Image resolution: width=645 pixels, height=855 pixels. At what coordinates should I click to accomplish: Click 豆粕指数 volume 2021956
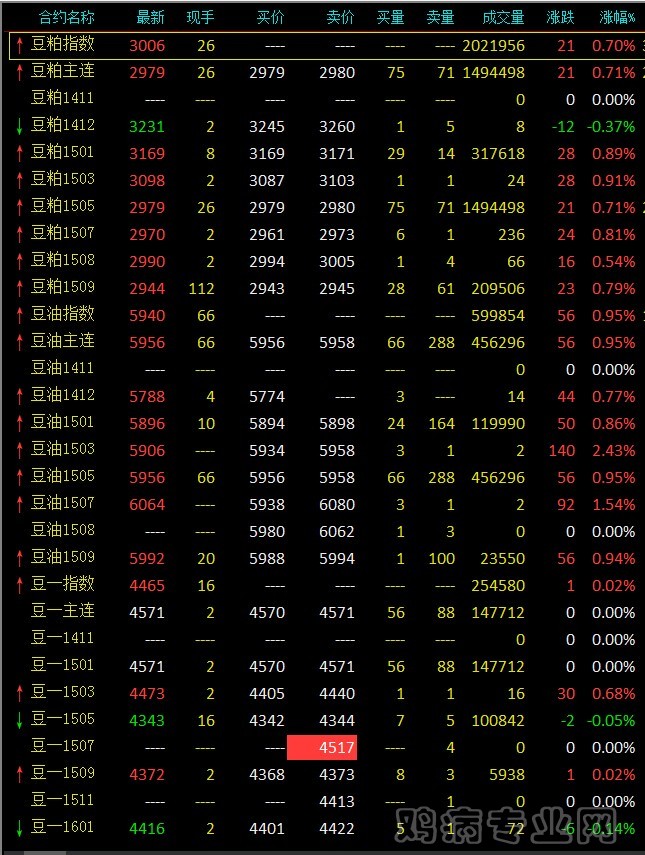point(493,46)
